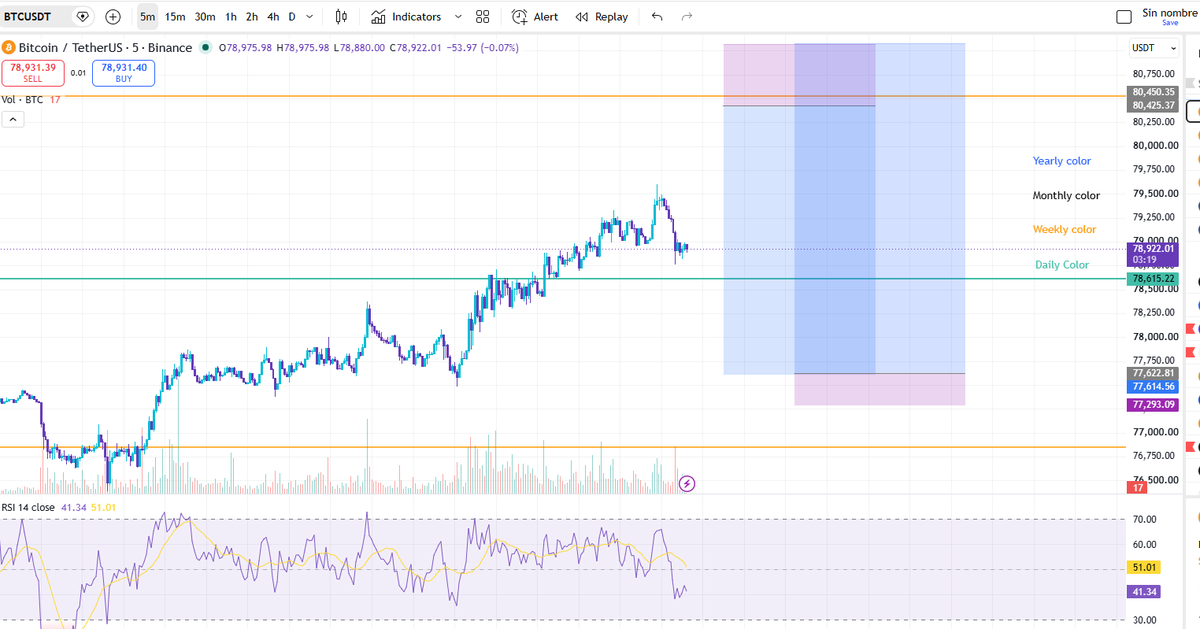Viewport: 1200px width, 629px height.
Task: Click the 78,615.22 green price label
Action: (x=1153, y=278)
